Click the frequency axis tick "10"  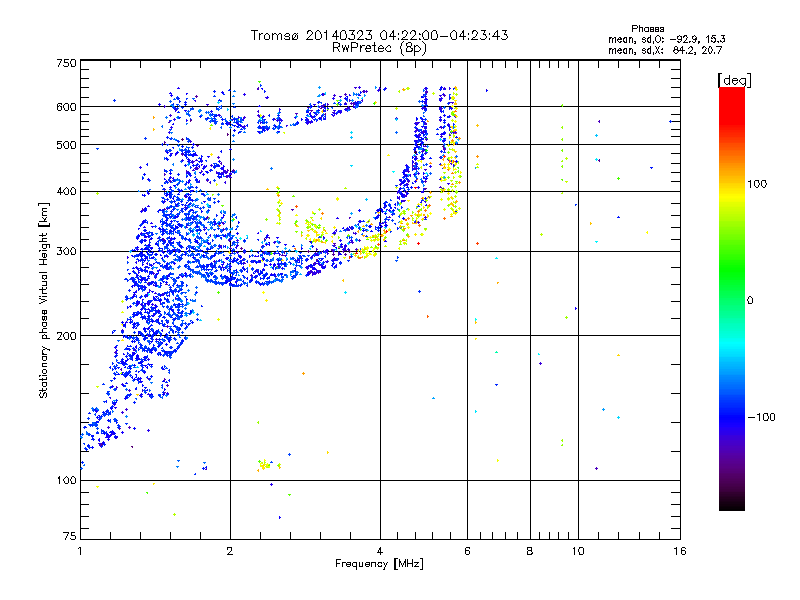pyautogui.click(x=578, y=551)
